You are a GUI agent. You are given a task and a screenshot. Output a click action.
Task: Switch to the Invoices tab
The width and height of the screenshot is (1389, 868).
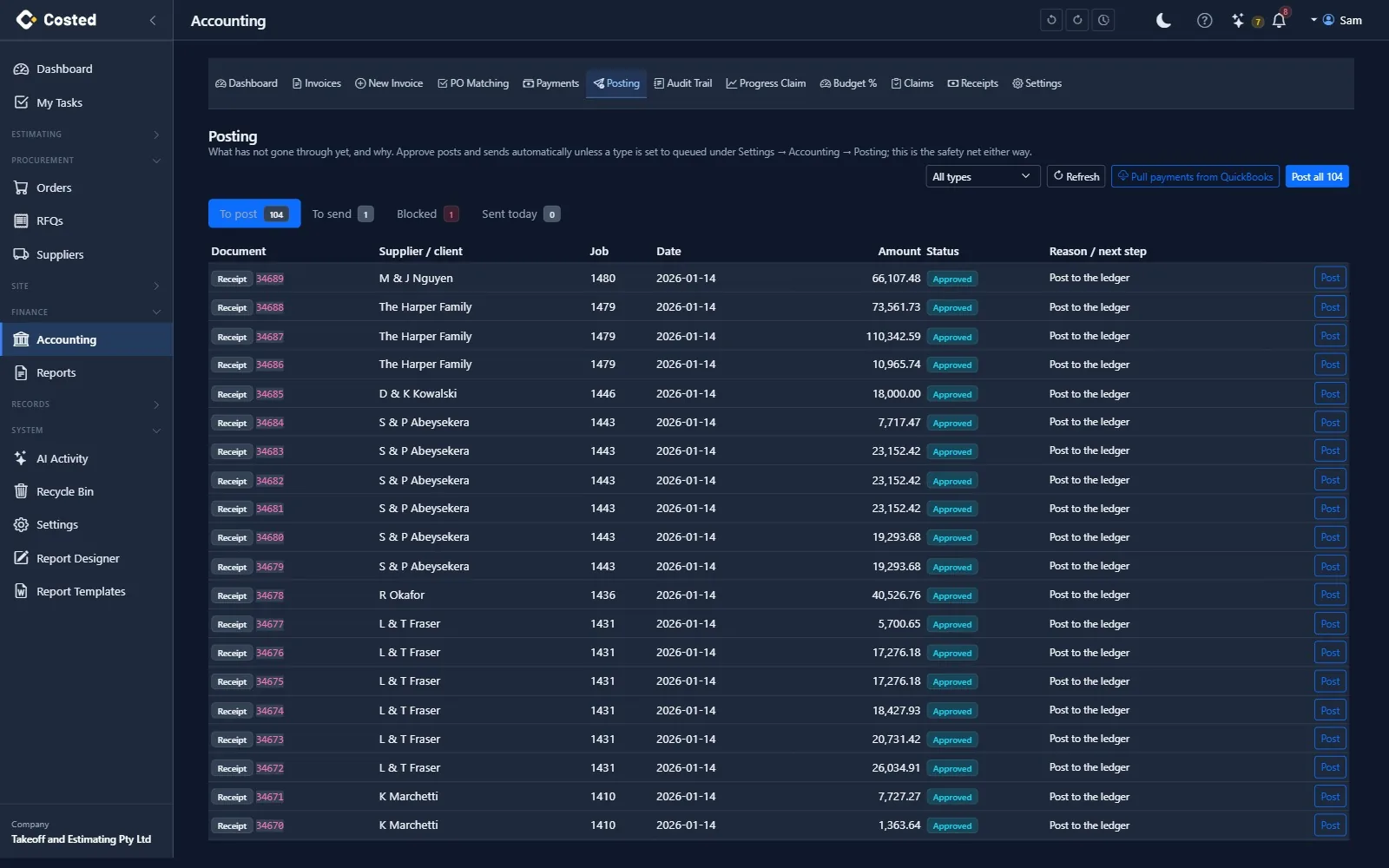tap(317, 83)
